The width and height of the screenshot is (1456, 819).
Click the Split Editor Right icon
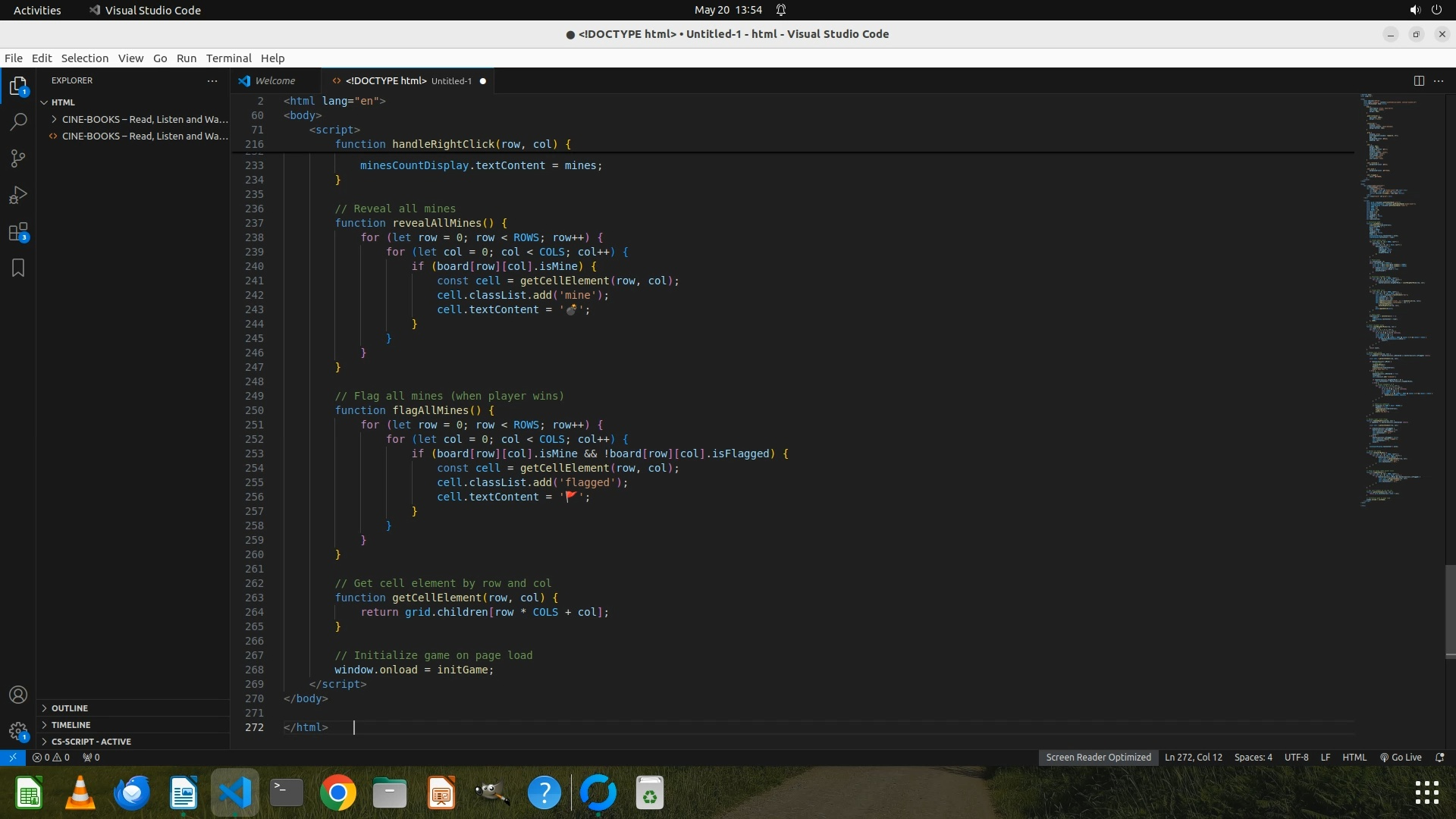click(x=1419, y=80)
